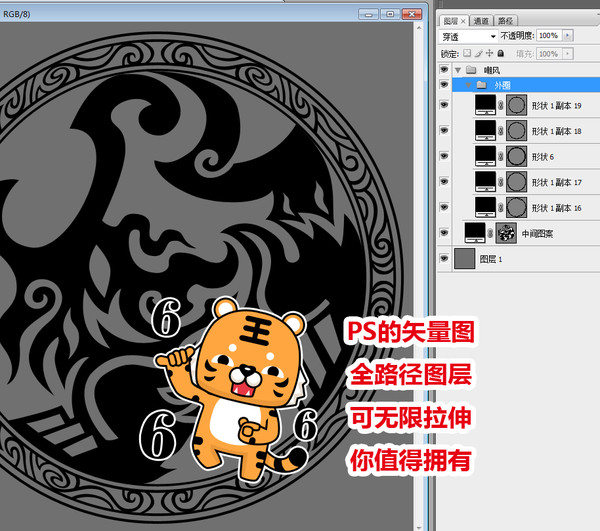This screenshot has height=531, width=600.
Task: Toggle lock all padlock icon
Action: click(x=501, y=53)
